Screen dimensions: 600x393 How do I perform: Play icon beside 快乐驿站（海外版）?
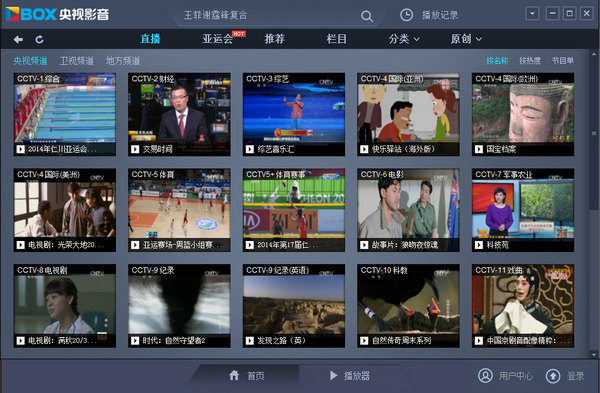coord(364,149)
